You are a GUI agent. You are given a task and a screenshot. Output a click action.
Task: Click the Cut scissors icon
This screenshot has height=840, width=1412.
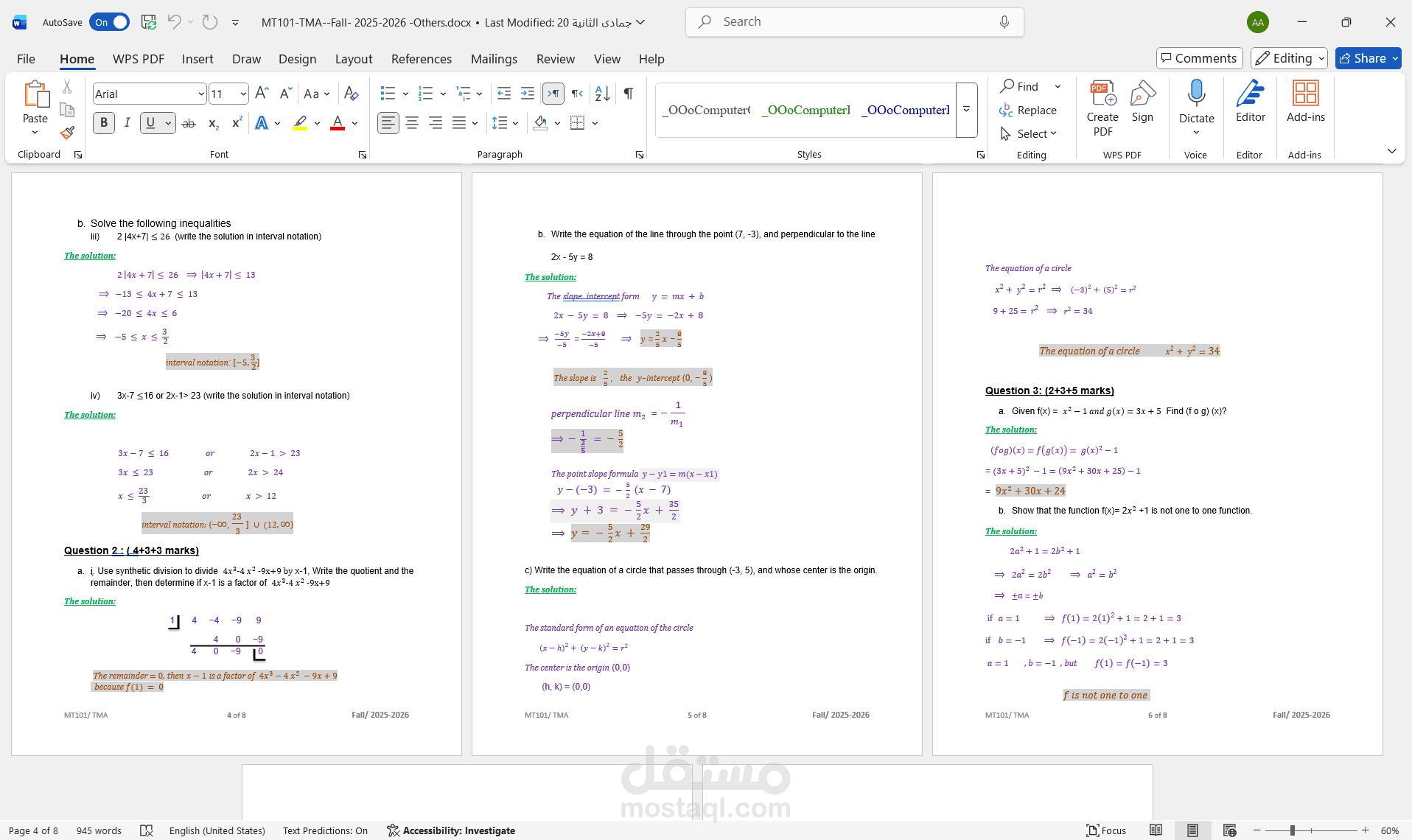pos(67,87)
